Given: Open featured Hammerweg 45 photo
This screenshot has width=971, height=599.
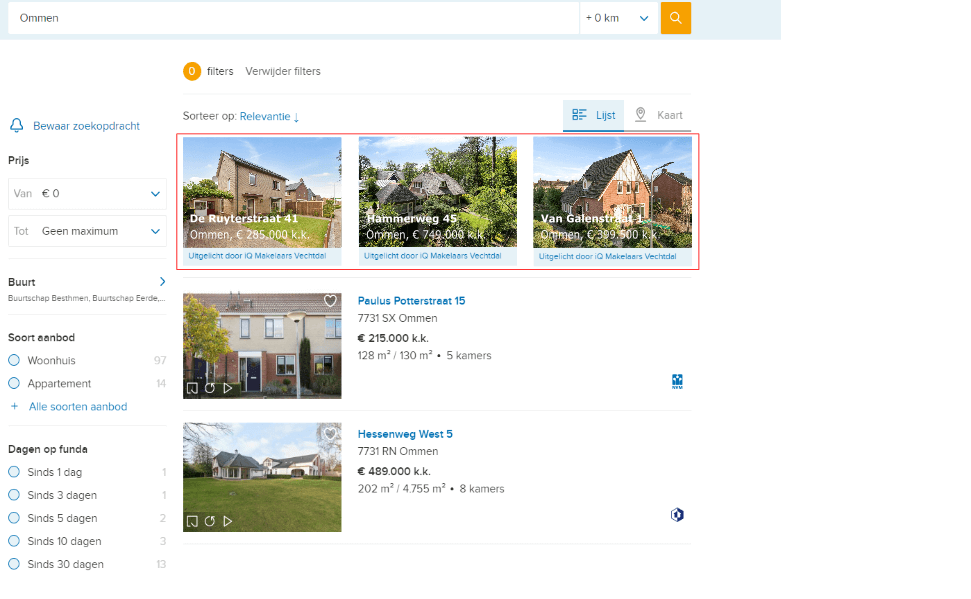Looking at the screenshot, I should pos(438,192).
